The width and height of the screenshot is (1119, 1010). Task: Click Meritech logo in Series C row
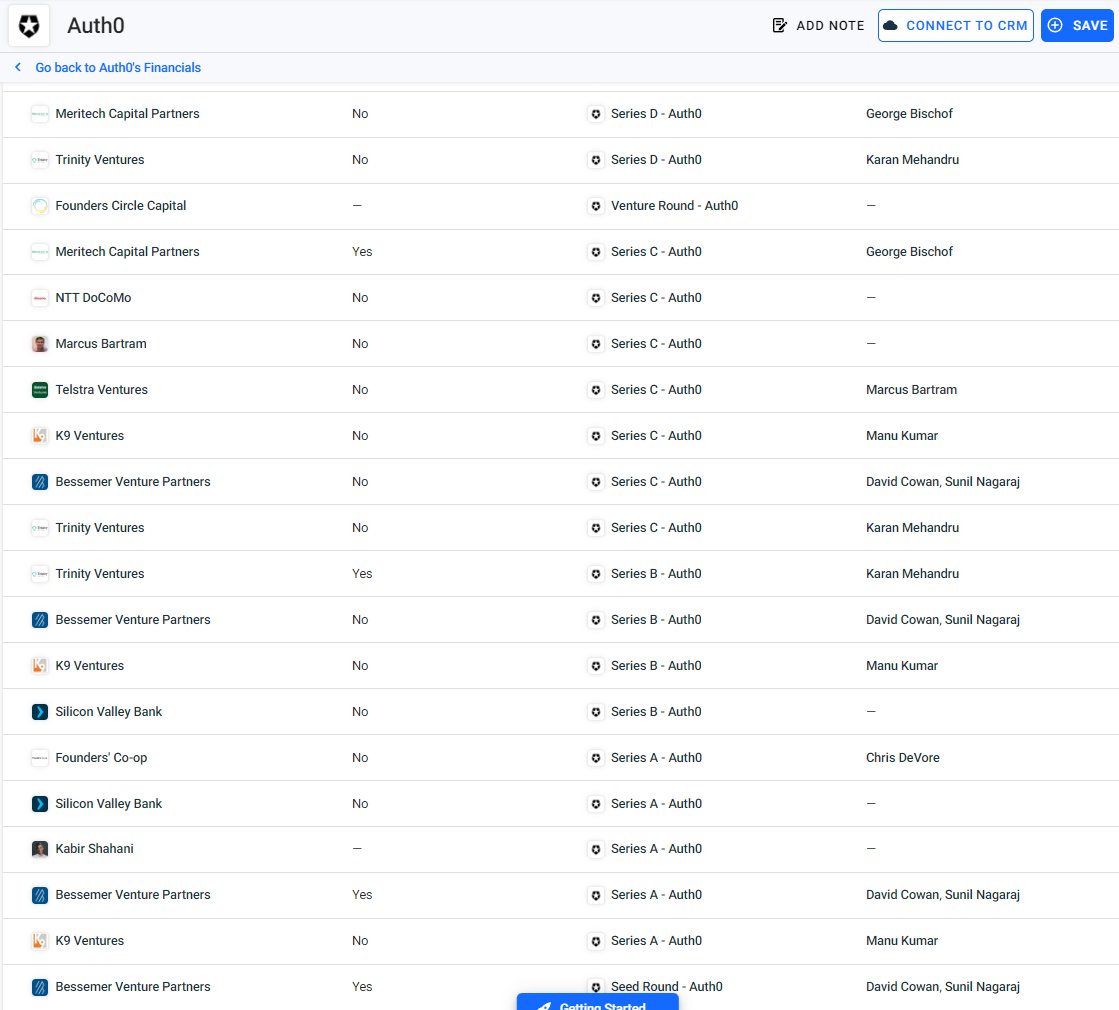[40, 252]
